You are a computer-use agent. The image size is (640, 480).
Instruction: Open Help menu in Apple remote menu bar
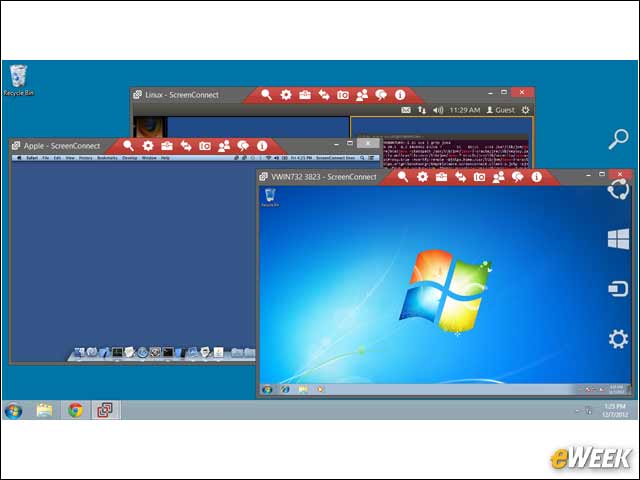click(x=165, y=158)
